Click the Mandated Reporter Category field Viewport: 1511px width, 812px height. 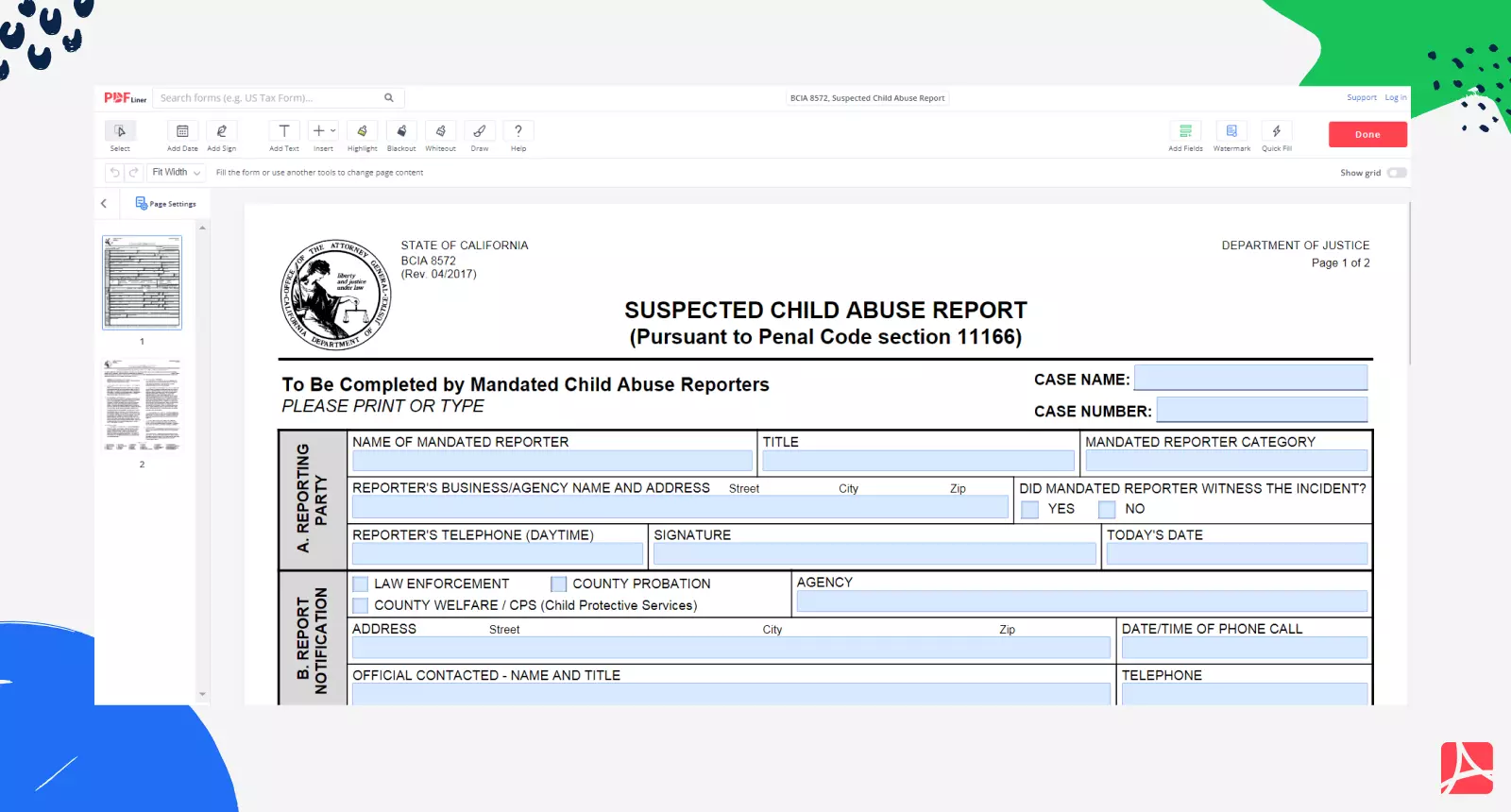pos(1226,461)
